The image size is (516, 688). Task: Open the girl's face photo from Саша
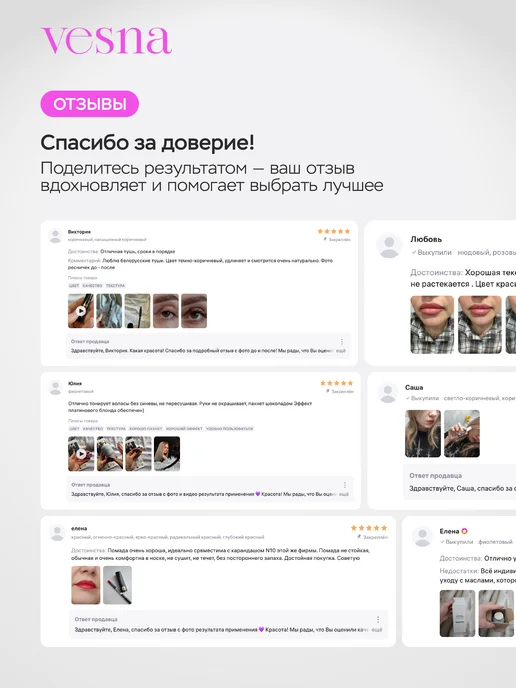pos(423,434)
